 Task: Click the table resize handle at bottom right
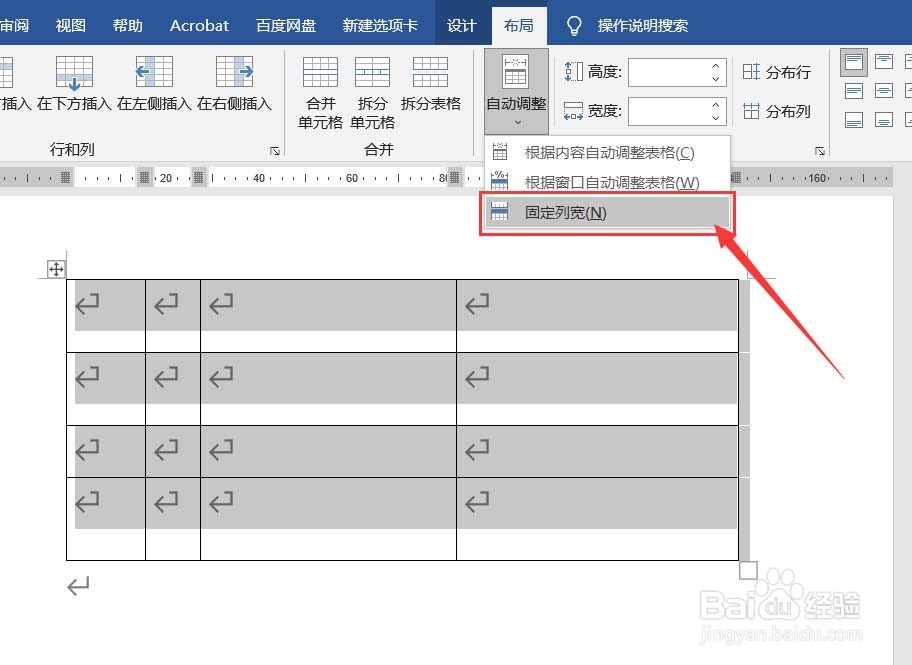749,570
